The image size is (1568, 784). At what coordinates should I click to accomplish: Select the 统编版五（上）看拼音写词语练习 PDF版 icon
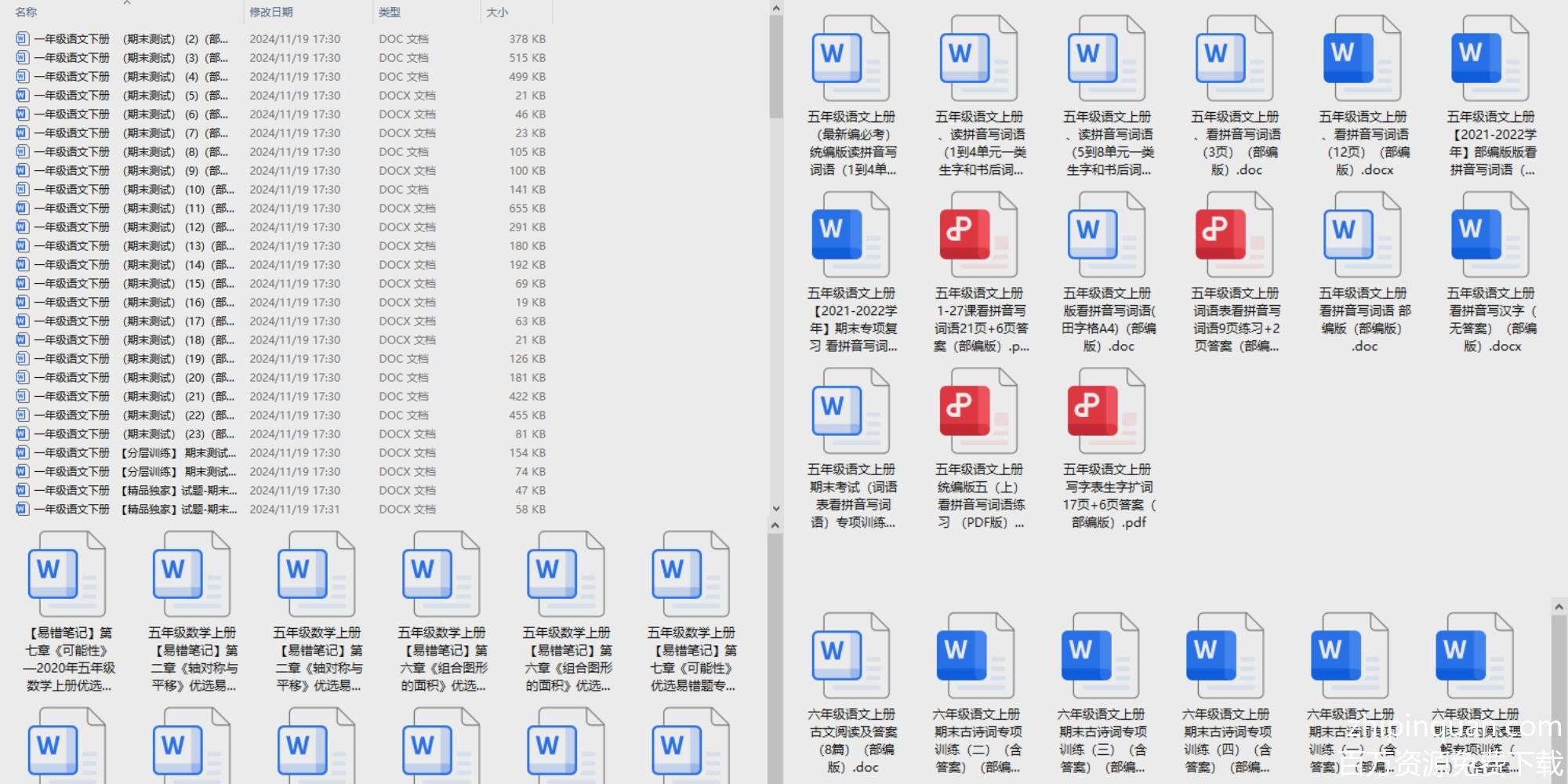pyautogui.click(x=978, y=412)
